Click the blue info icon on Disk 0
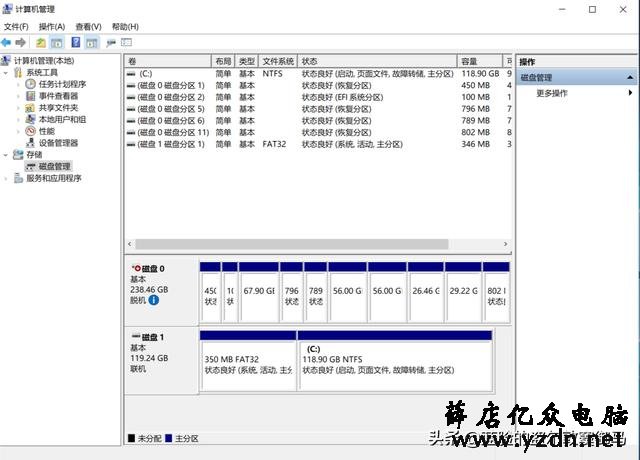Viewport: 640px width, 460px height. (154, 300)
